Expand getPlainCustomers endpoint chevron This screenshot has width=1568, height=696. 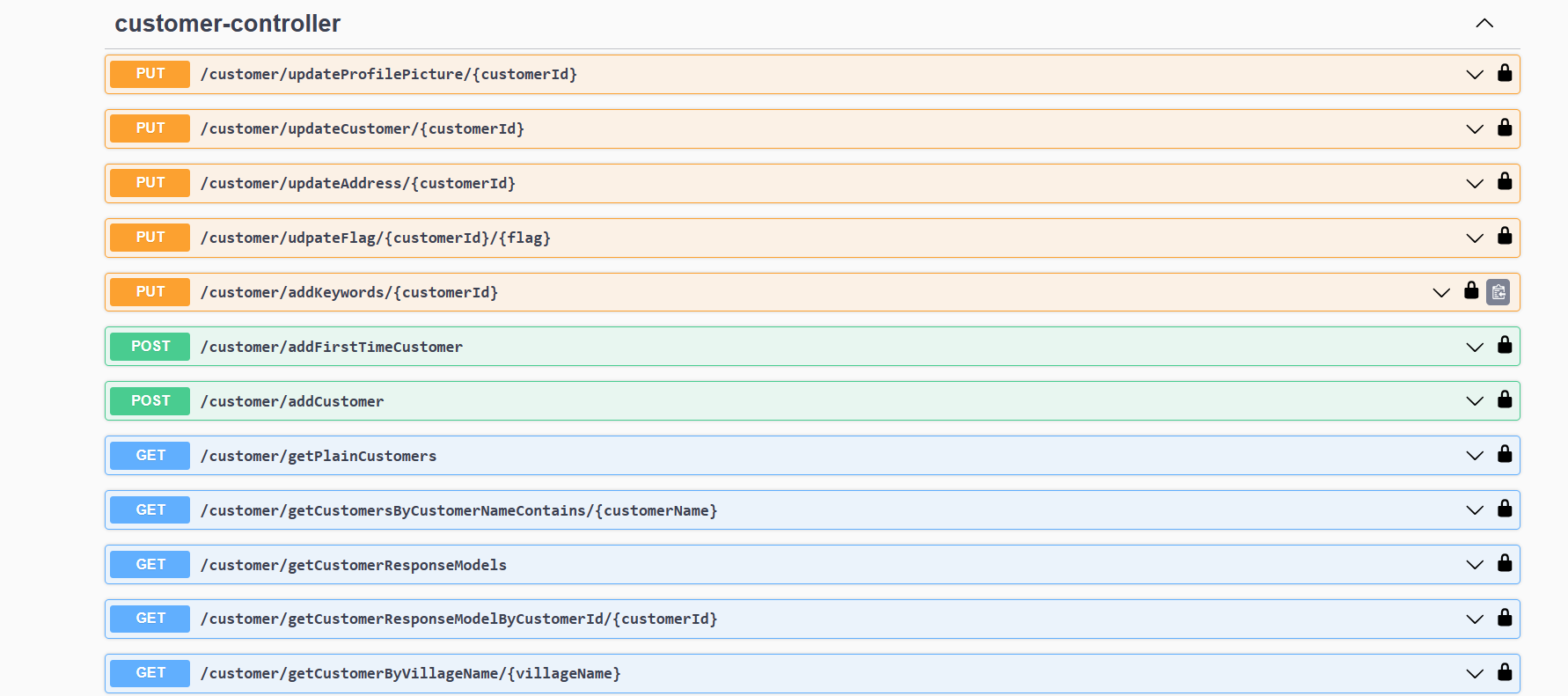pos(1475,456)
